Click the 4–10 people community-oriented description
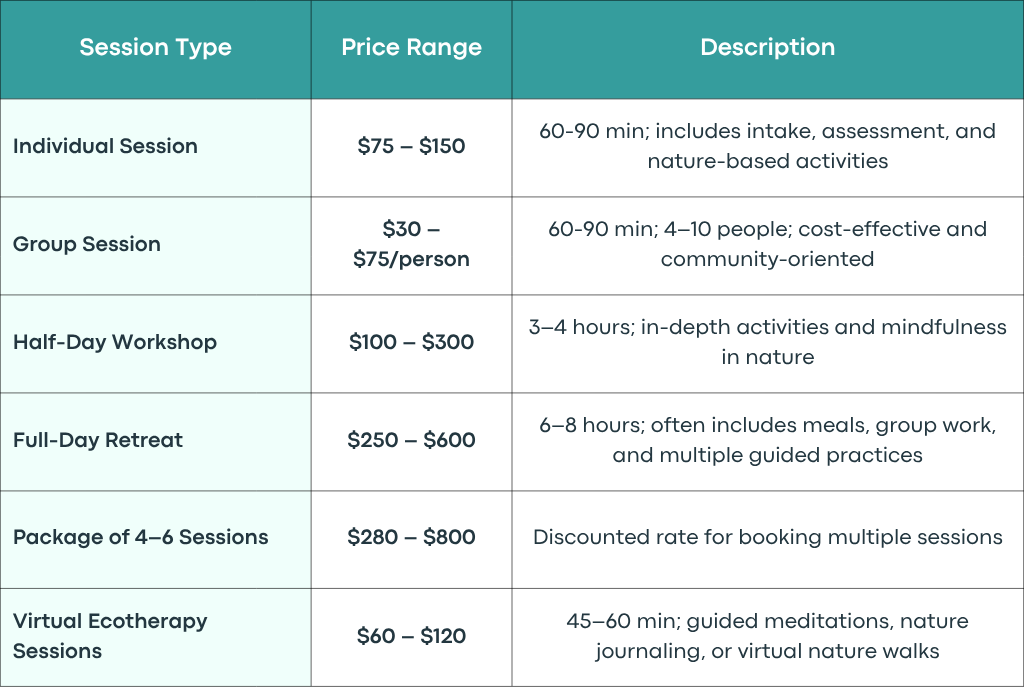The image size is (1024, 687). [x=767, y=244]
